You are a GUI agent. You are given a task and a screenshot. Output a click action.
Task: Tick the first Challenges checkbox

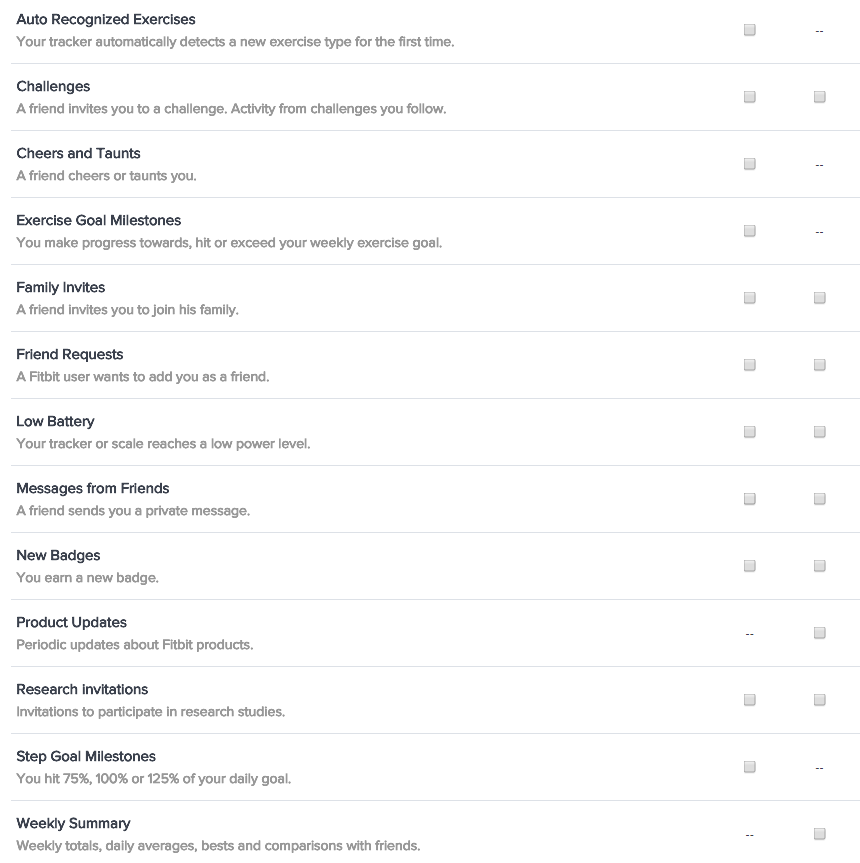[x=750, y=97]
